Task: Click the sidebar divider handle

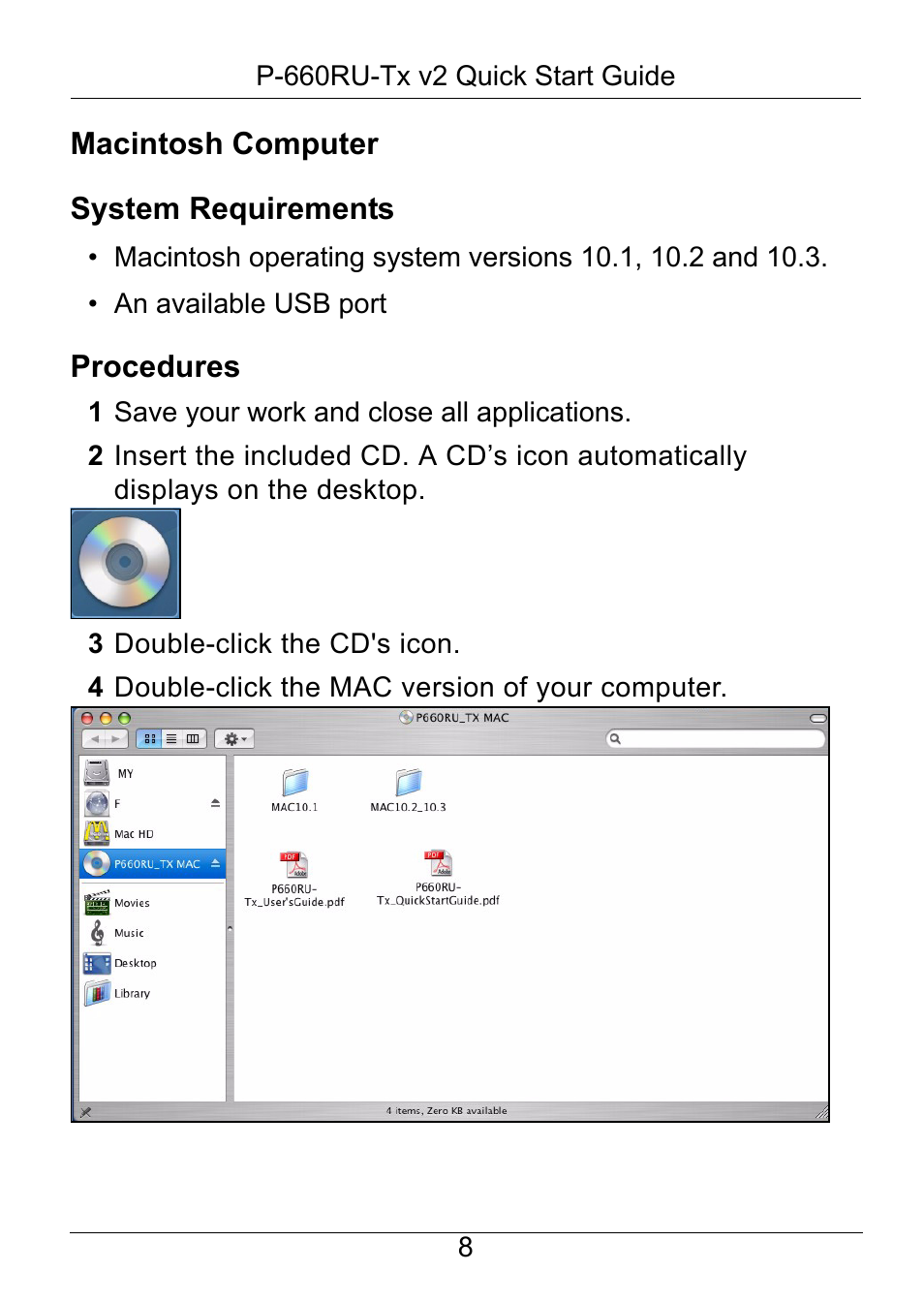Action: click(x=230, y=928)
